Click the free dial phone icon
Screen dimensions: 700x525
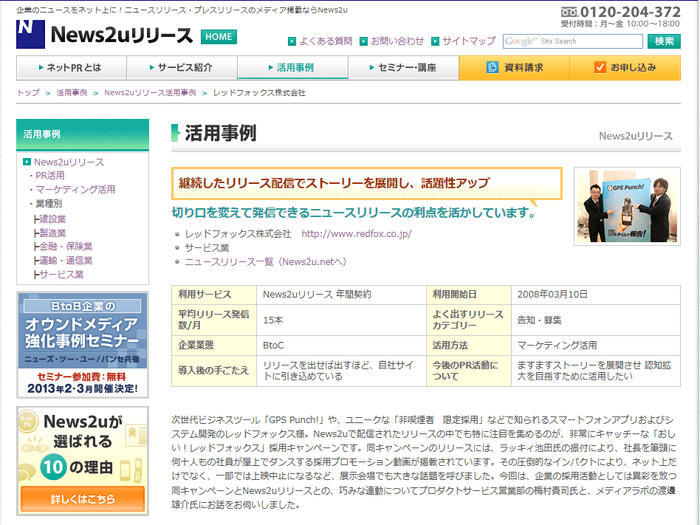(569, 12)
